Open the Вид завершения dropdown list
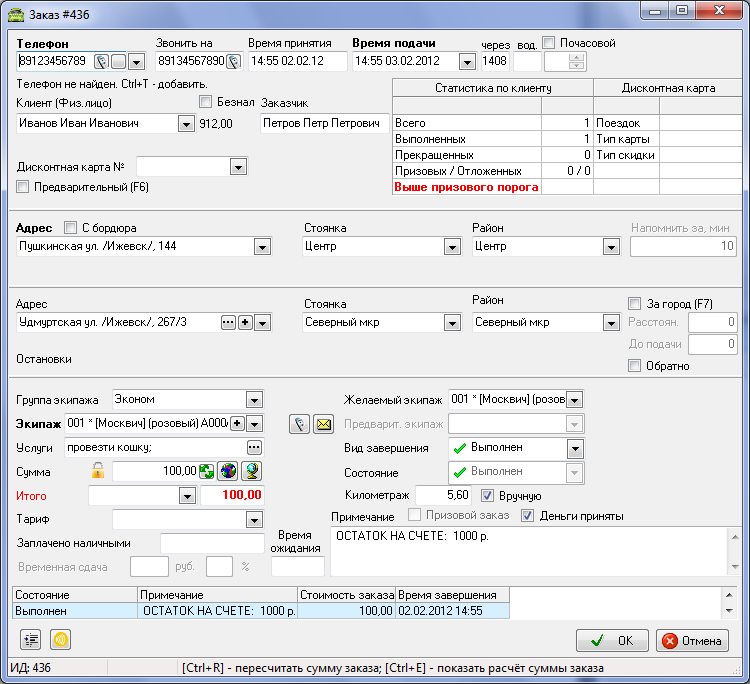The width and height of the screenshot is (750, 684). (575, 448)
